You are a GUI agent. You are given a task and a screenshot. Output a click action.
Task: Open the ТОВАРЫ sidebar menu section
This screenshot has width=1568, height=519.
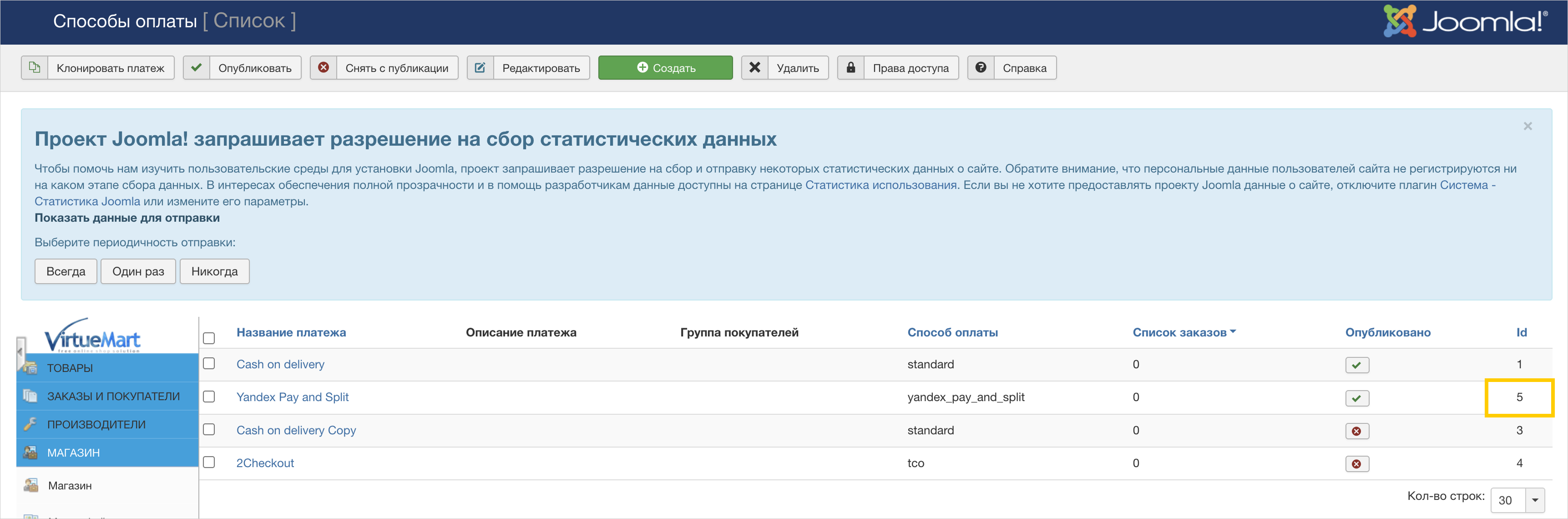pyautogui.click(x=70, y=368)
